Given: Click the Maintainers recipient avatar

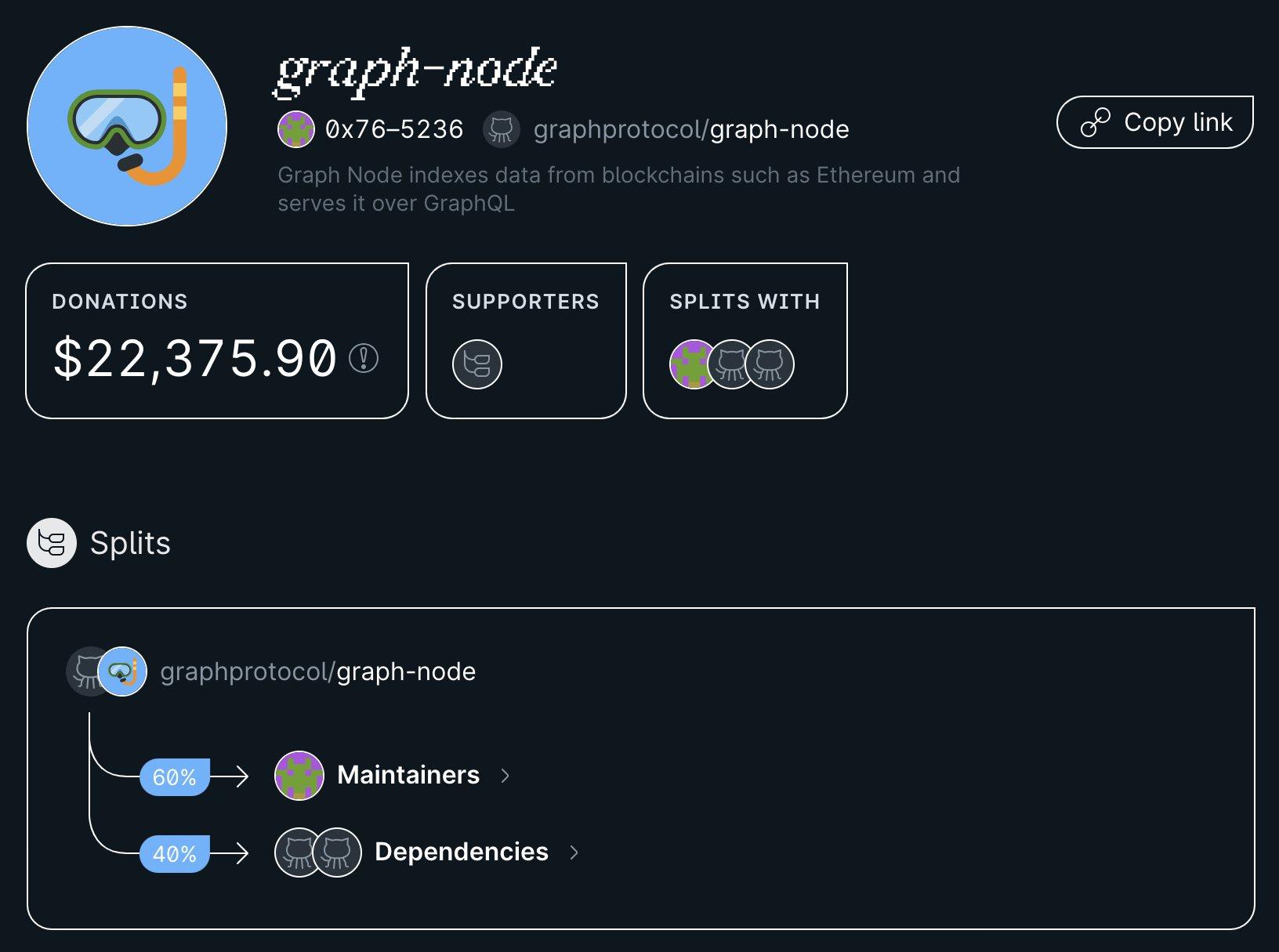Looking at the screenshot, I should 299,776.
